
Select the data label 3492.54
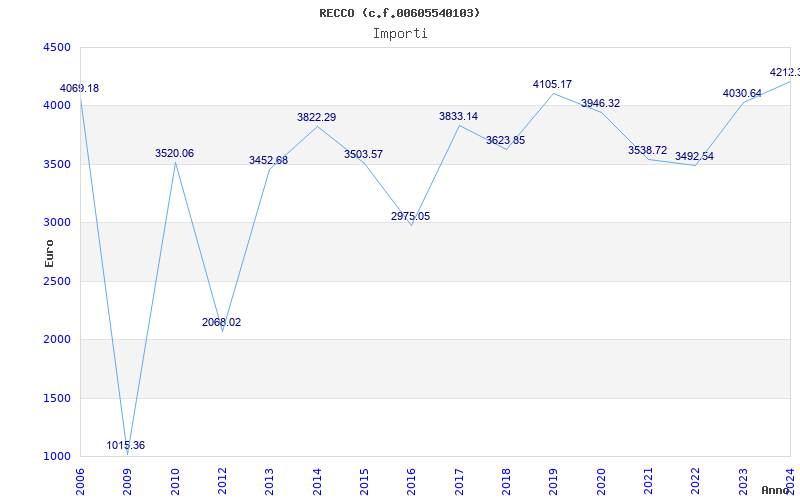coord(694,157)
